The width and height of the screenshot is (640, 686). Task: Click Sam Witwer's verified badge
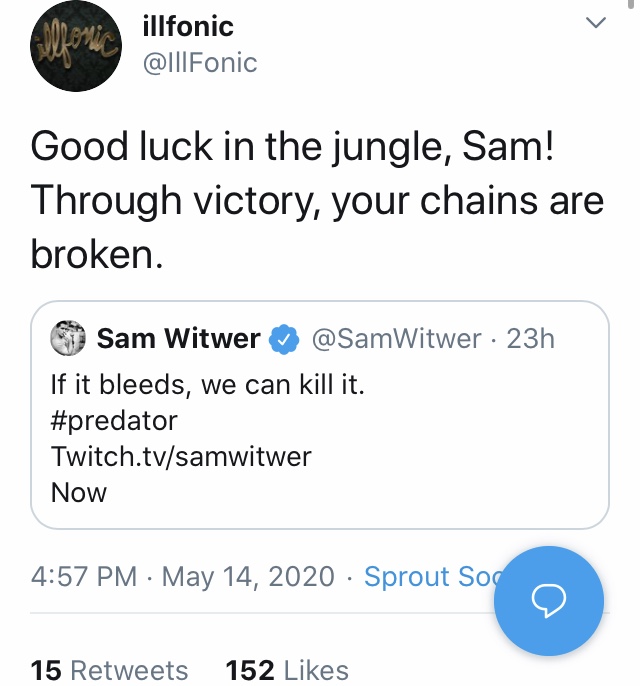(x=284, y=340)
